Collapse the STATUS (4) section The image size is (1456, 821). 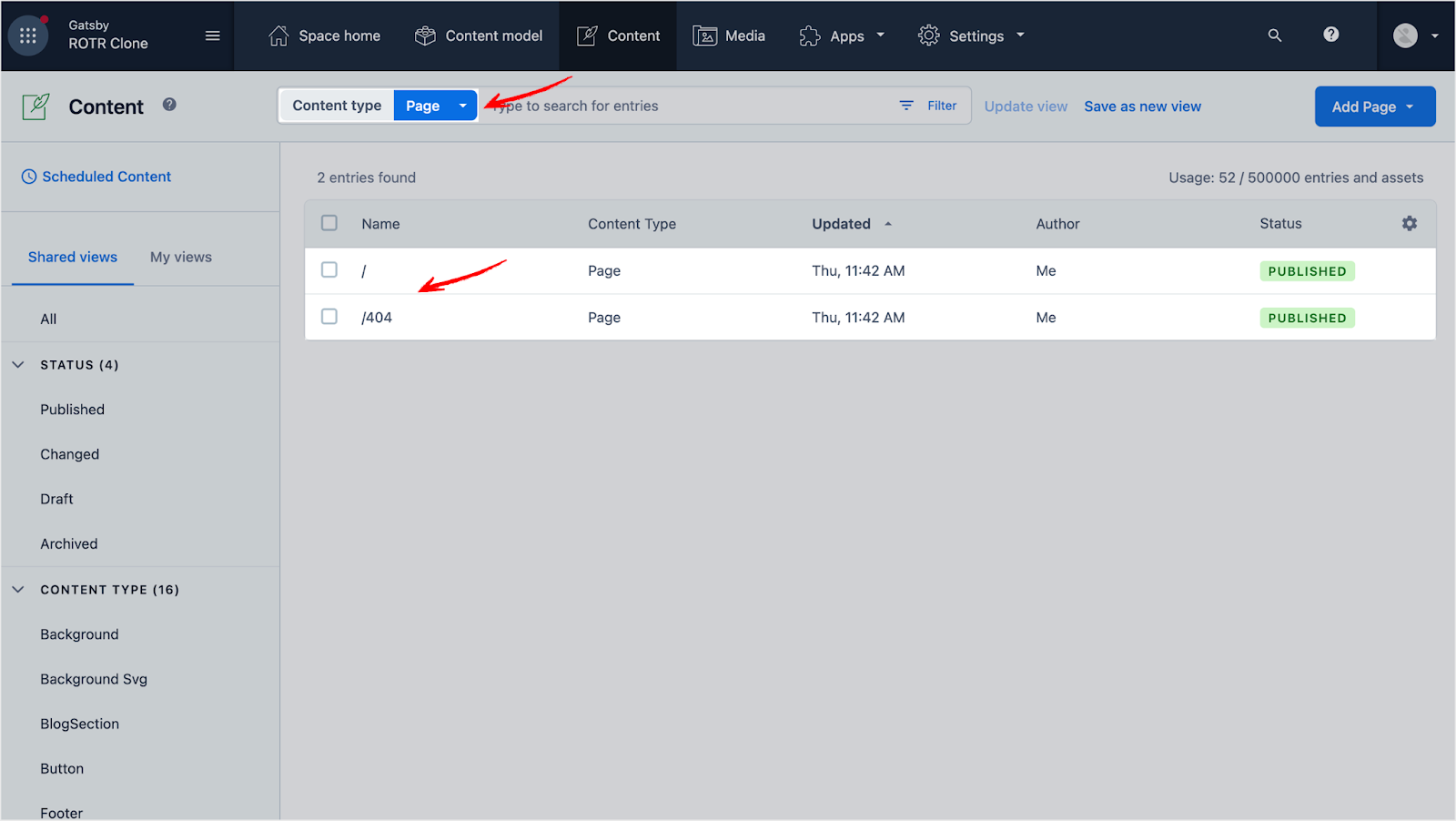pos(18,365)
